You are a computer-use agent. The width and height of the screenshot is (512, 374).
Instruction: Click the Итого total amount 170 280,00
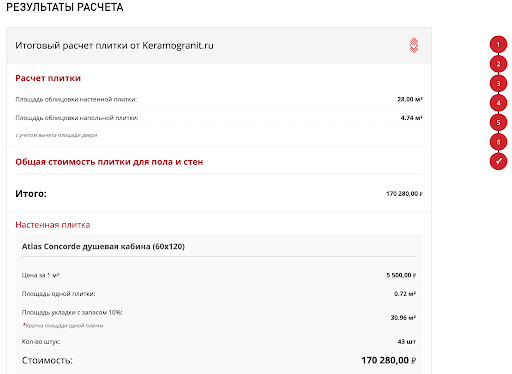(x=404, y=194)
